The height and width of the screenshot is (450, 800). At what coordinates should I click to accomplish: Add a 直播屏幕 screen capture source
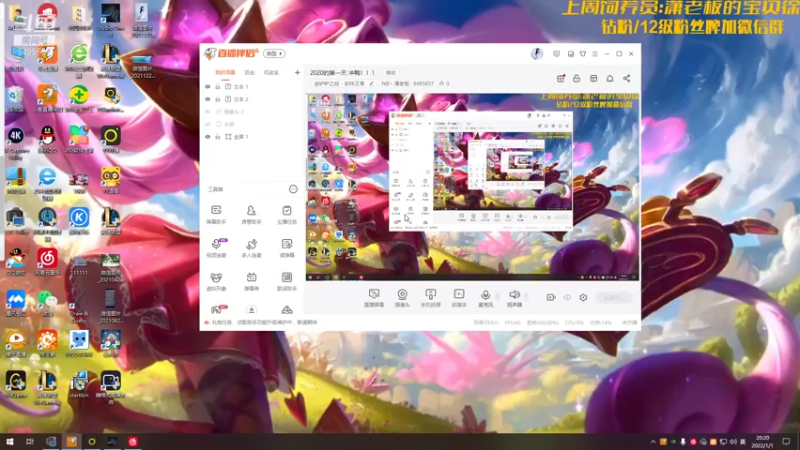coord(374,297)
